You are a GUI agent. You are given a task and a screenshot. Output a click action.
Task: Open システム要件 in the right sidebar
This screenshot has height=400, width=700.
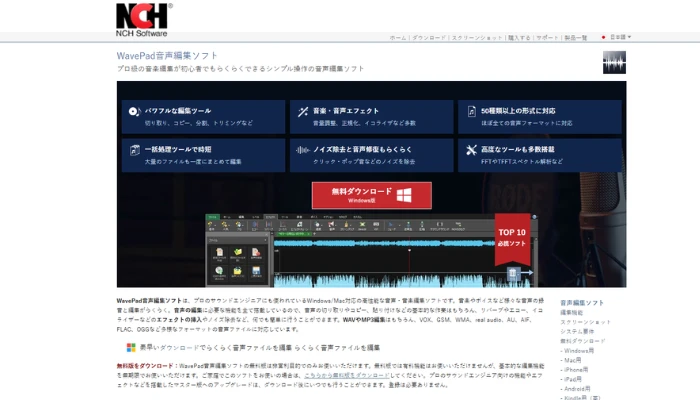pos(577,331)
